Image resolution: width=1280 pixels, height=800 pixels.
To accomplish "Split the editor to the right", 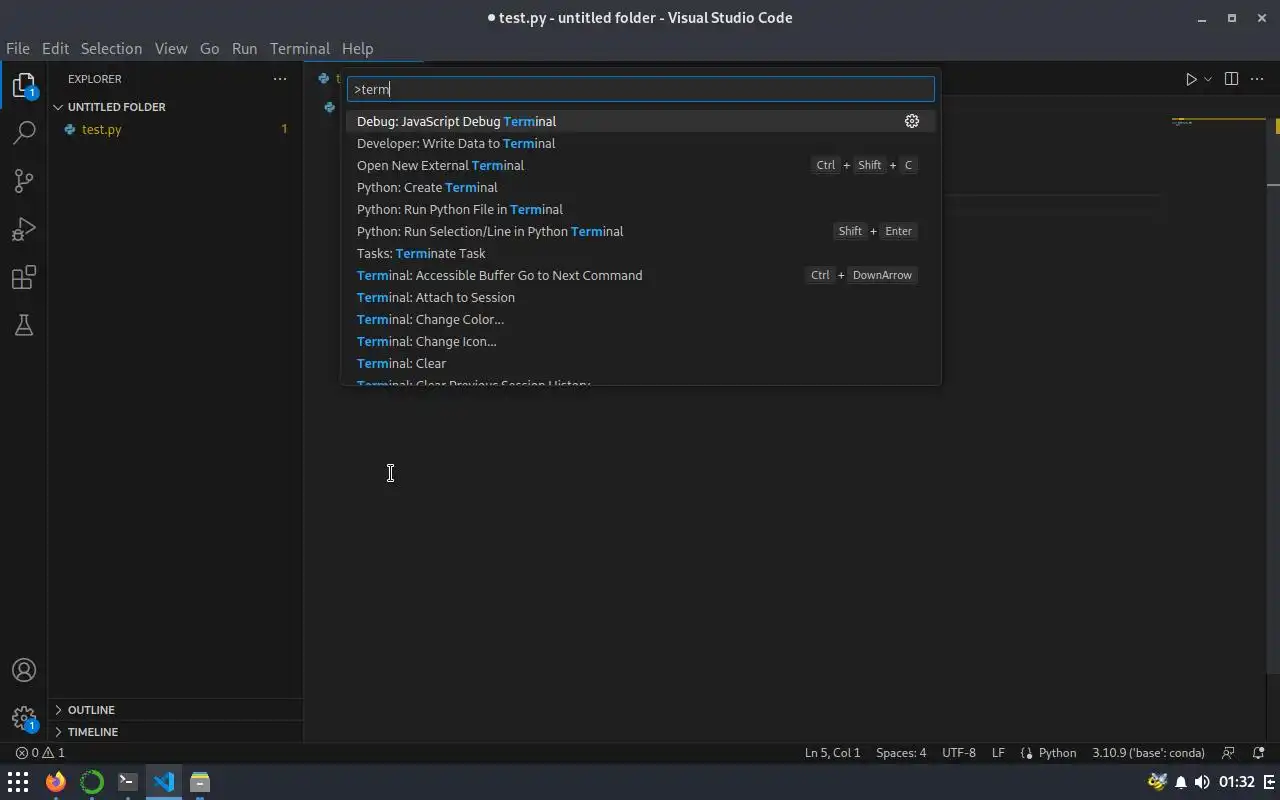I will point(1231,79).
